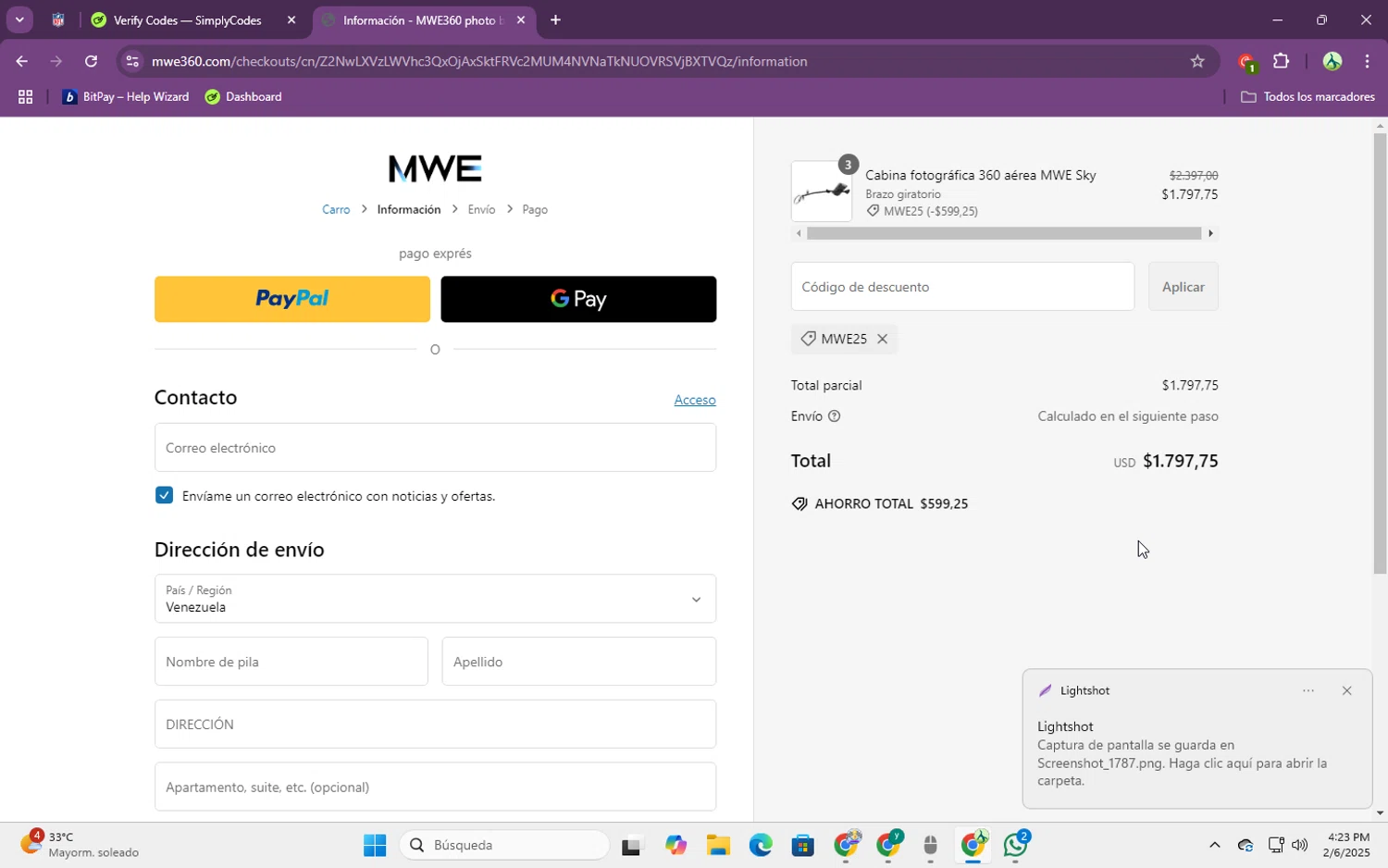
Task: Bookmark this page with the star icon
Action: (x=1197, y=62)
